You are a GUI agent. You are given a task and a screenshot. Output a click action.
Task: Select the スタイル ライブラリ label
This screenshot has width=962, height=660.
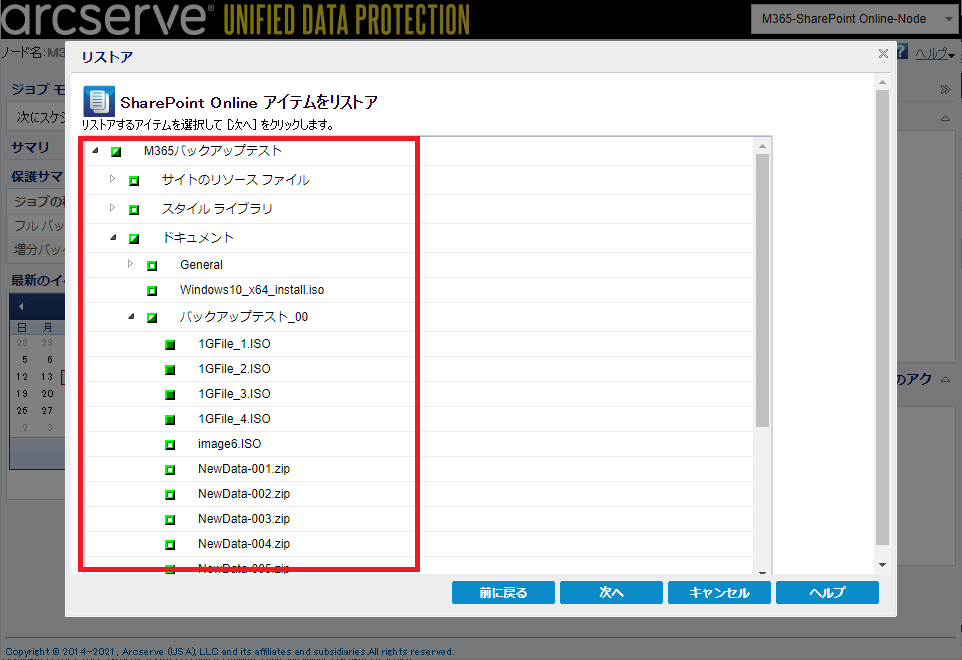[x=217, y=209]
